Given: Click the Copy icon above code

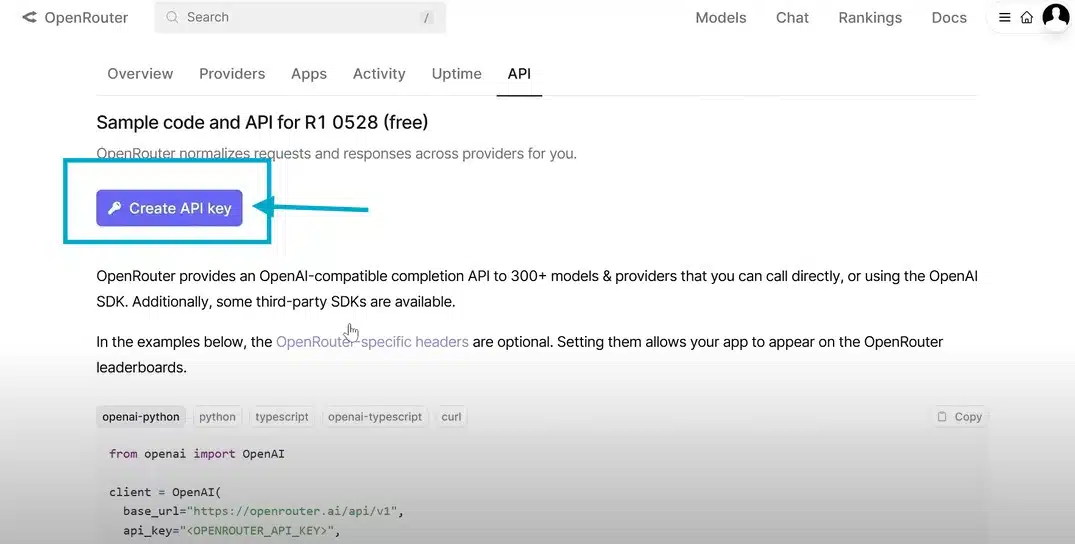Looking at the screenshot, I should click(942, 416).
